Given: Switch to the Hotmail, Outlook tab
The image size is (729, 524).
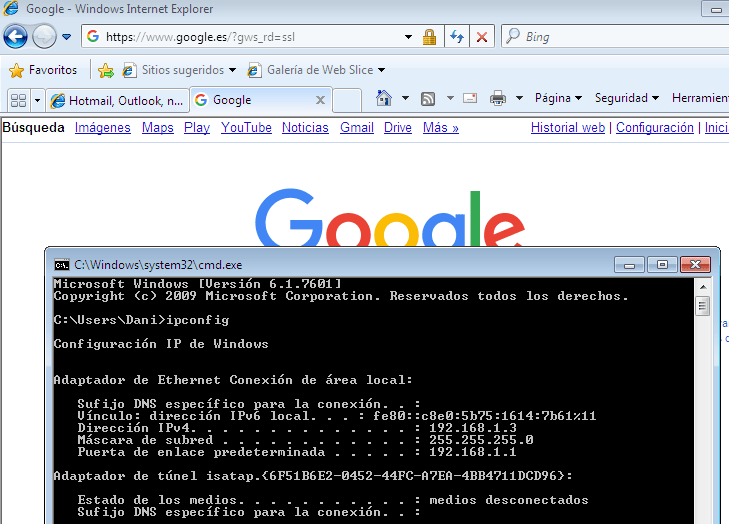Looking at the screenshot, I should 116,100.
